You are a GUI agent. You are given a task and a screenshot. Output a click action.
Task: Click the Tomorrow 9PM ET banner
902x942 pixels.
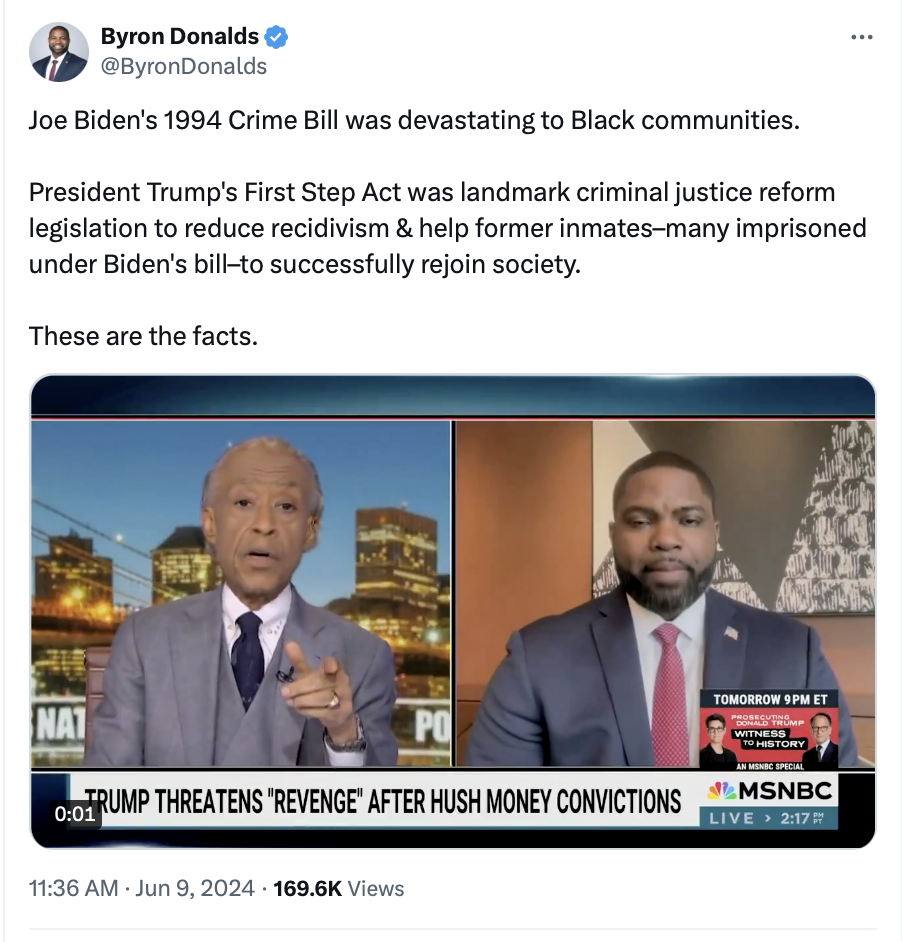(x=769, y=699)
